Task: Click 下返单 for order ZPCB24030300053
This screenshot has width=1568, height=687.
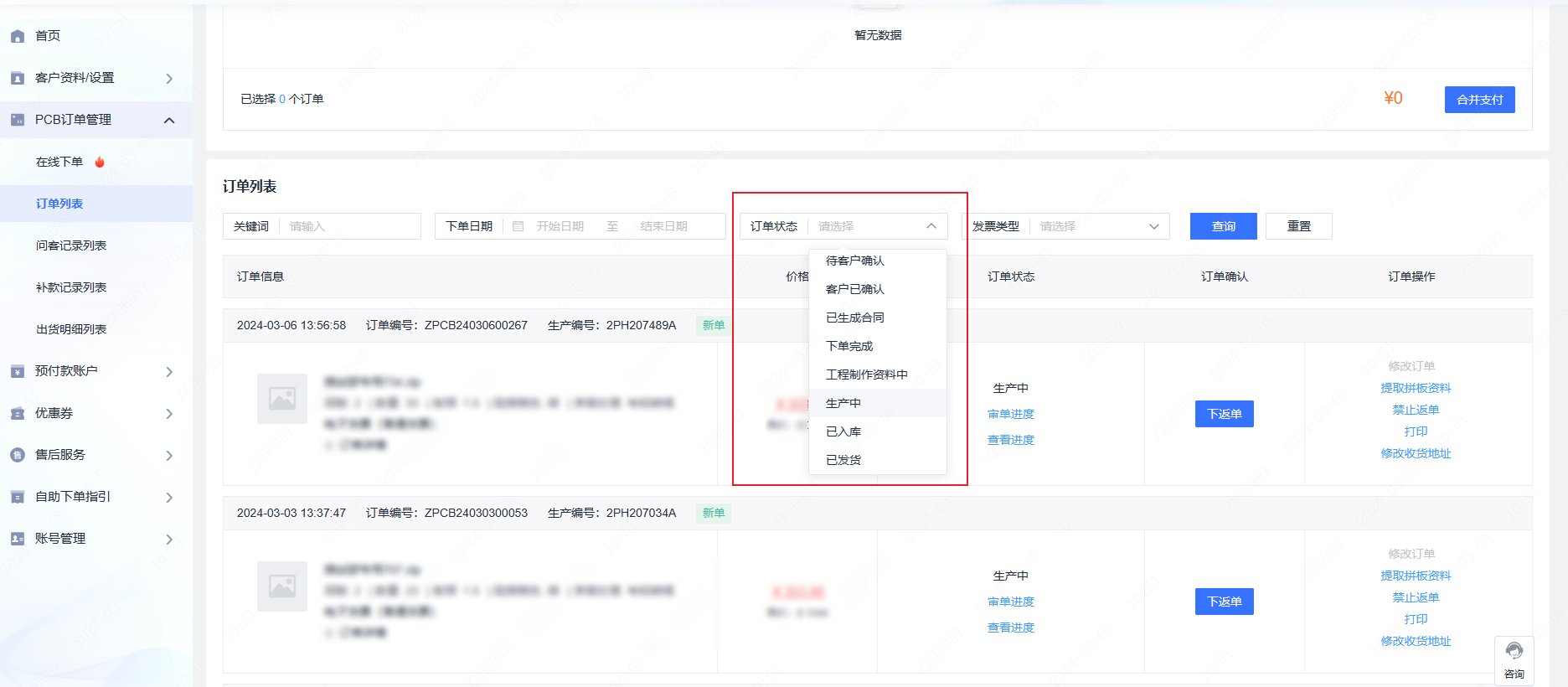Action: point(1225,602)
